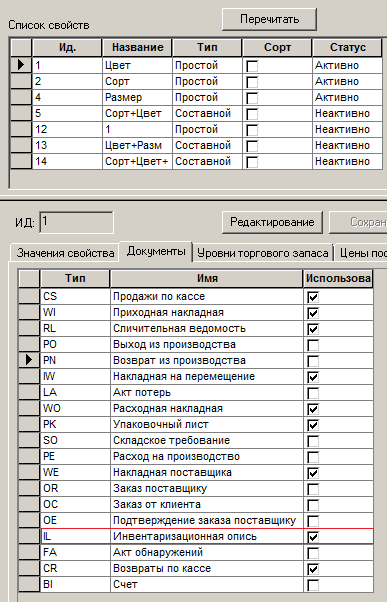Image resolution: width=387 pixels, height=602 pixels.
Task: Click the WI type cell
Action: point(75,313)
